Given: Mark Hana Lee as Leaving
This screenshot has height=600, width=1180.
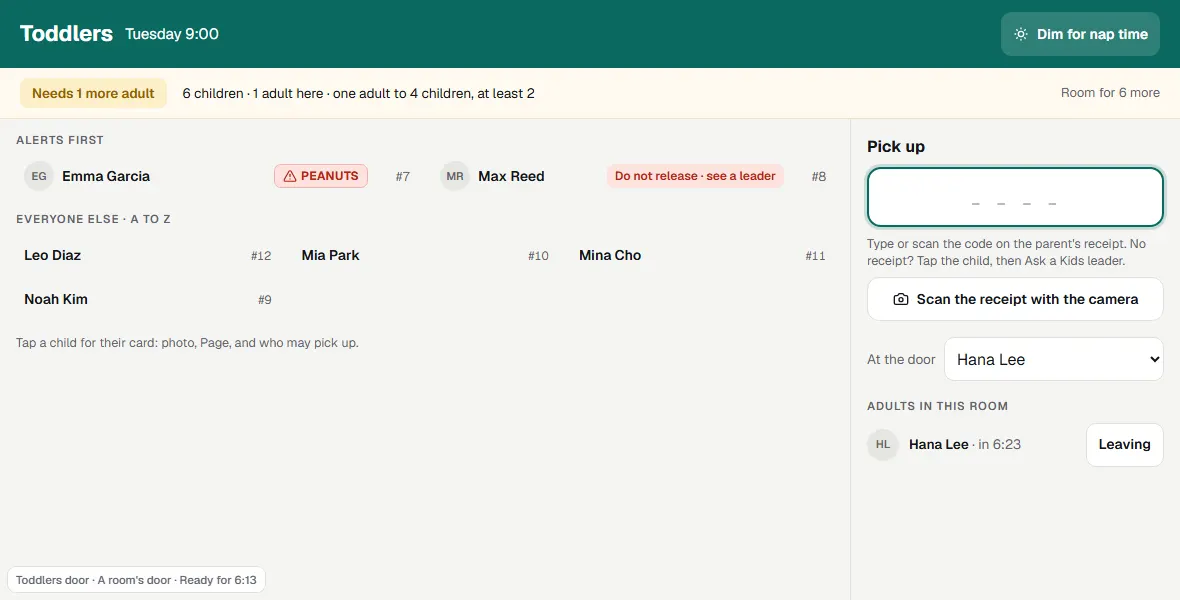Looking at the screenshot, I should (1124, 444).
